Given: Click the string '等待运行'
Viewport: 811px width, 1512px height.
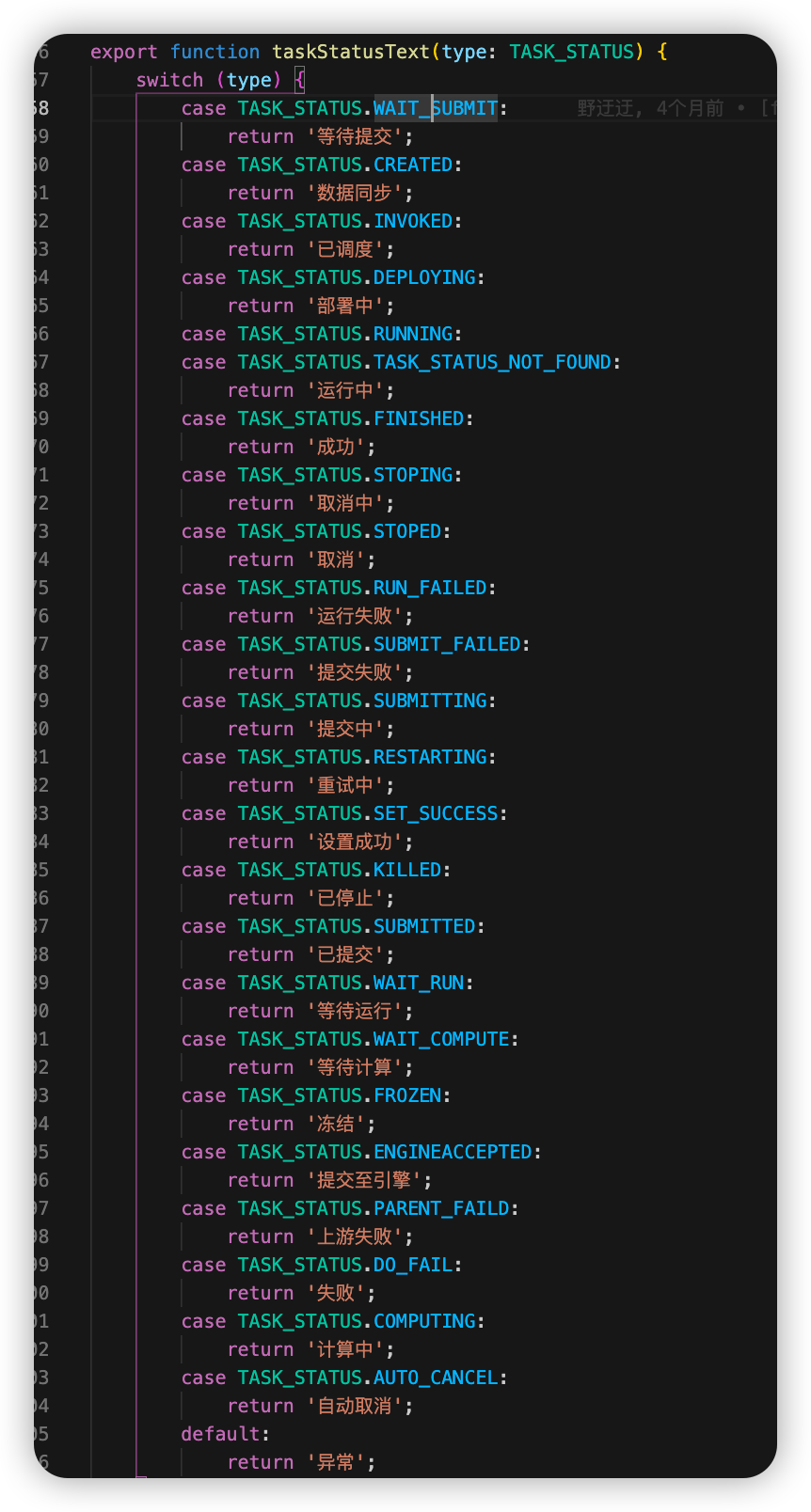Looking at the screenshot, I should (x=355, y=1011).
